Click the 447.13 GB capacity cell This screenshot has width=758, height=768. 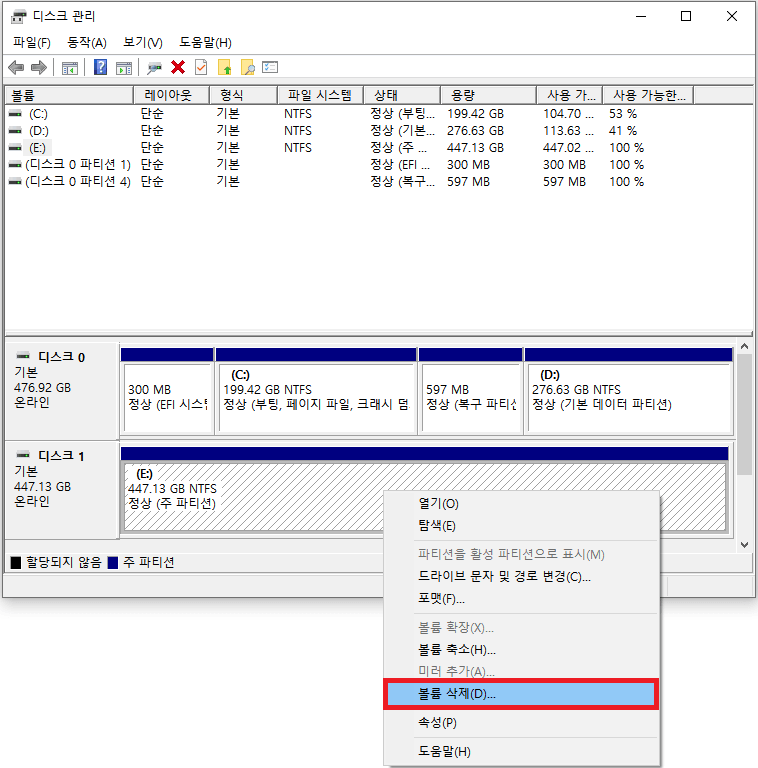click(x=475, y=147)
